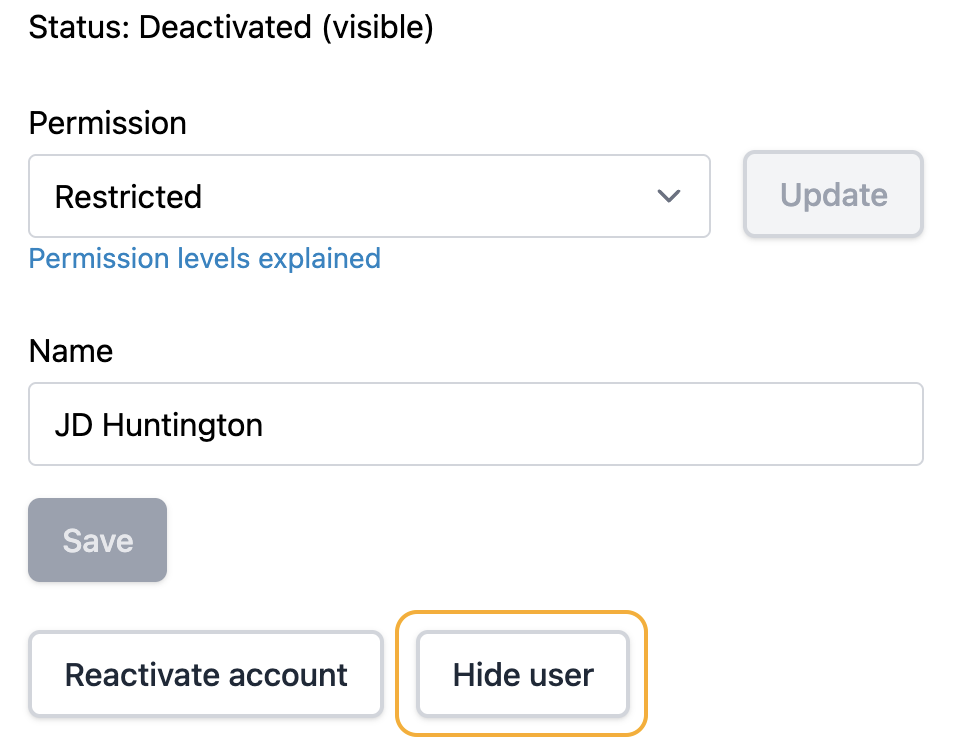Click the Reactivate account button
This screenshot has height=752, width=968.
206,675
